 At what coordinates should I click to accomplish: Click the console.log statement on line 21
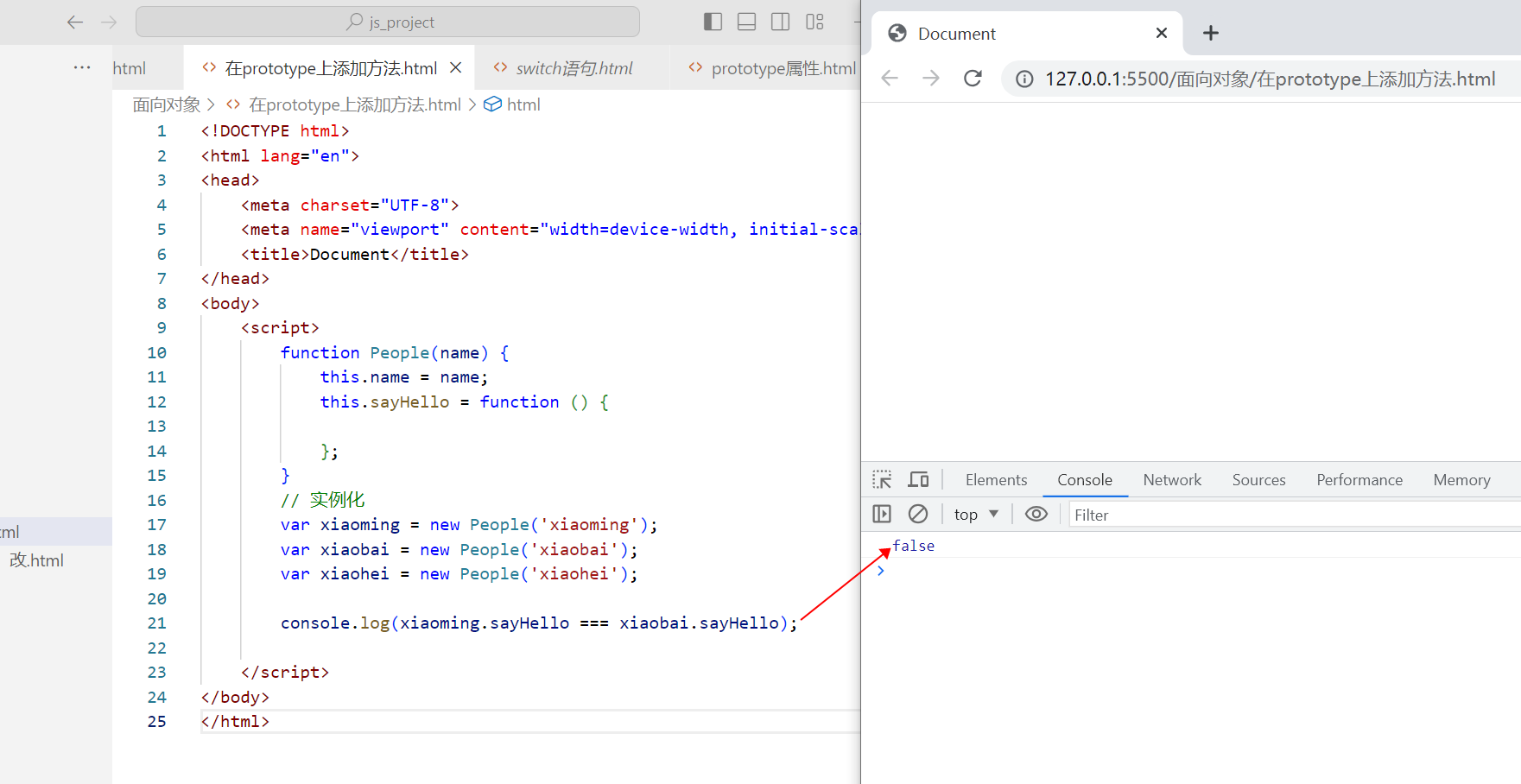[539, 623]
